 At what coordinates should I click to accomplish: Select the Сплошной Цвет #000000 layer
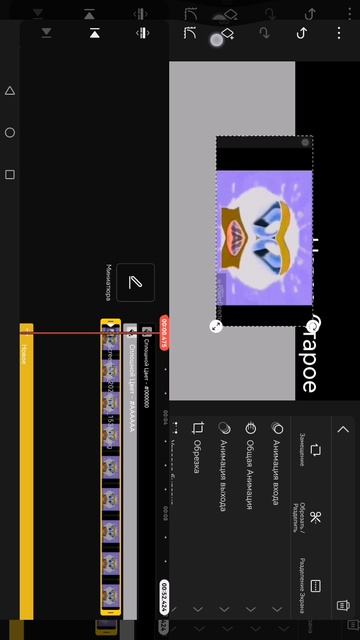click(x=146, y=472)
